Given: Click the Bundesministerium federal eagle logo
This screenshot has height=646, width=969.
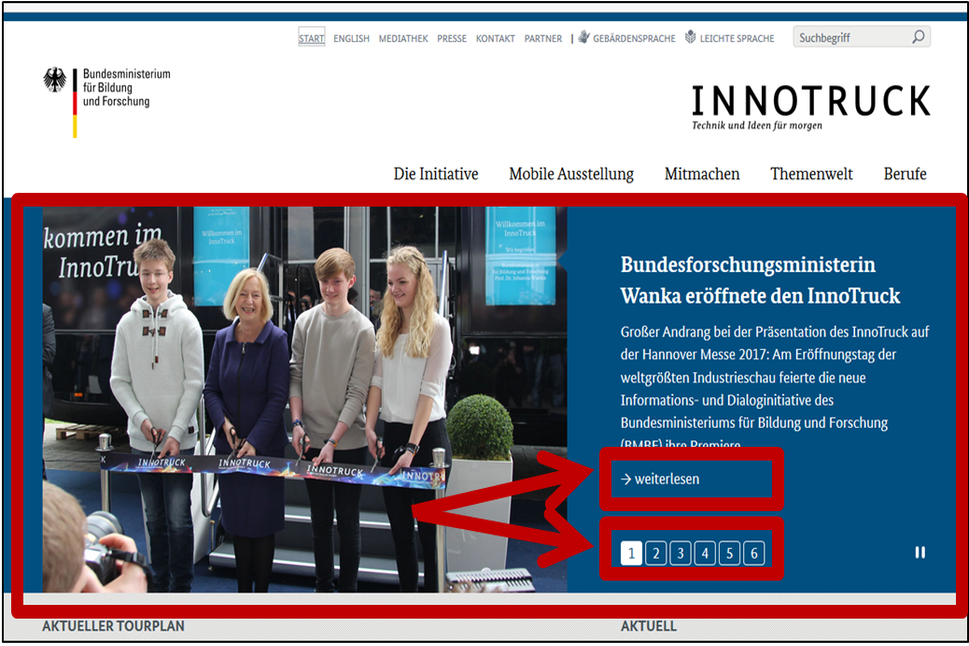Looking at the screenshot, I should point(55,82).
